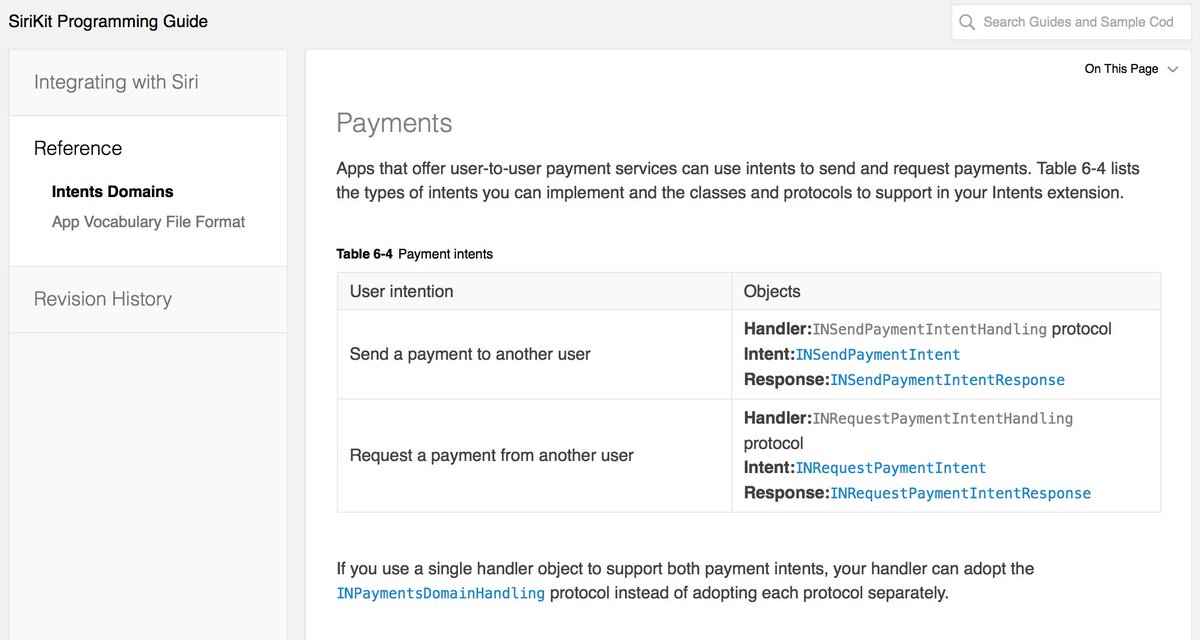Click the Table 6-4 Payment intents caption

(414, 254)
